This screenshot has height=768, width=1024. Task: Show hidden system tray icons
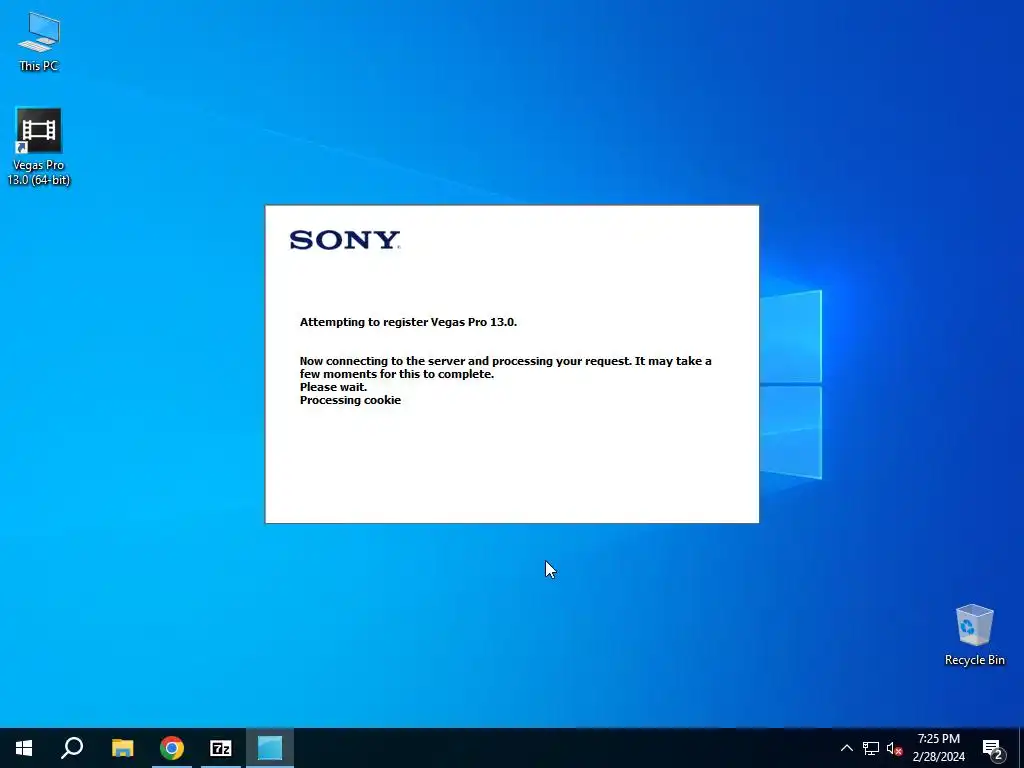(846, 748)
